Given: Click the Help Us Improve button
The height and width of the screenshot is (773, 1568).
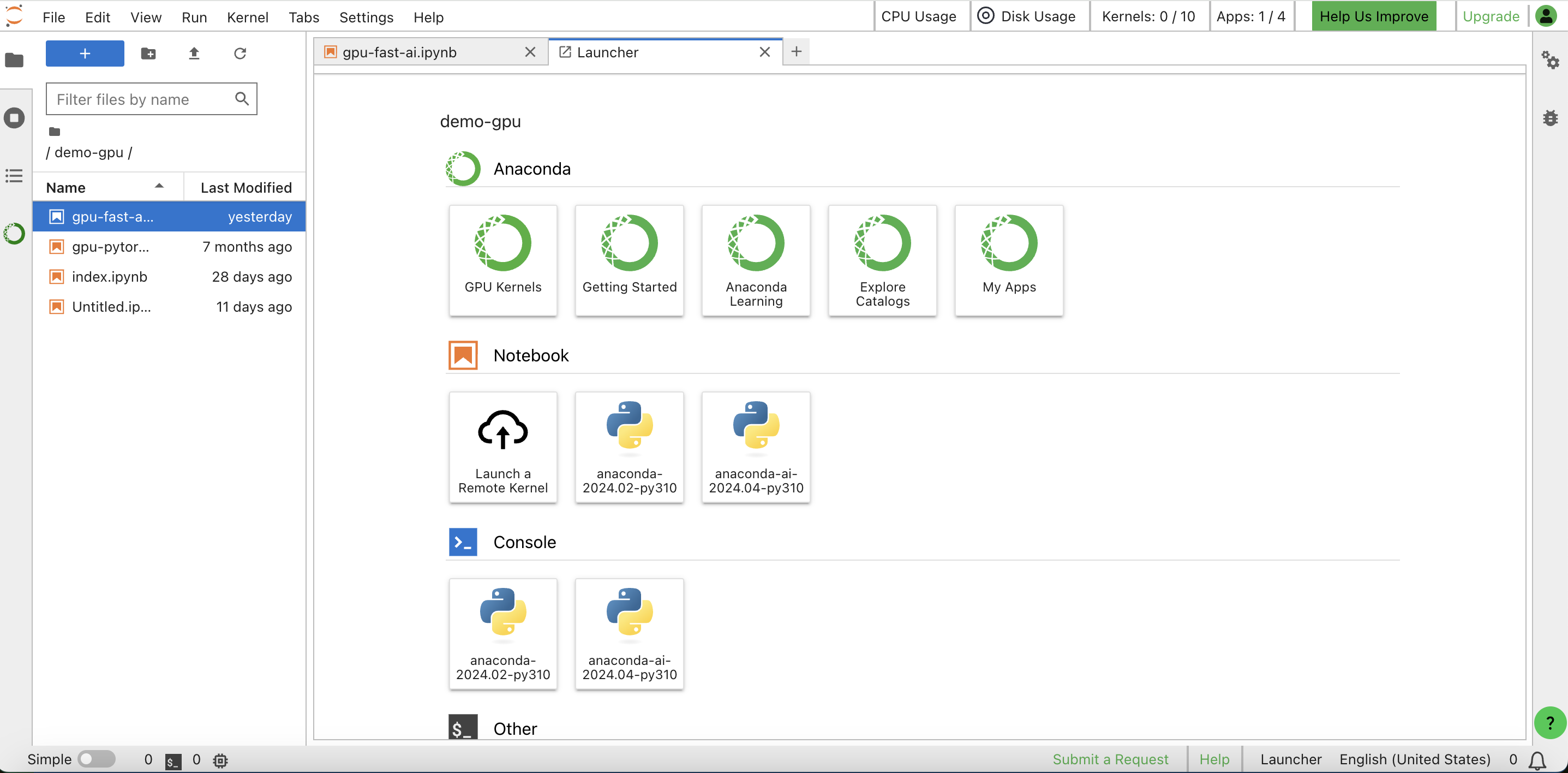Looking at the screenshot, I should pyautogui.click(x=1373, y=16).
